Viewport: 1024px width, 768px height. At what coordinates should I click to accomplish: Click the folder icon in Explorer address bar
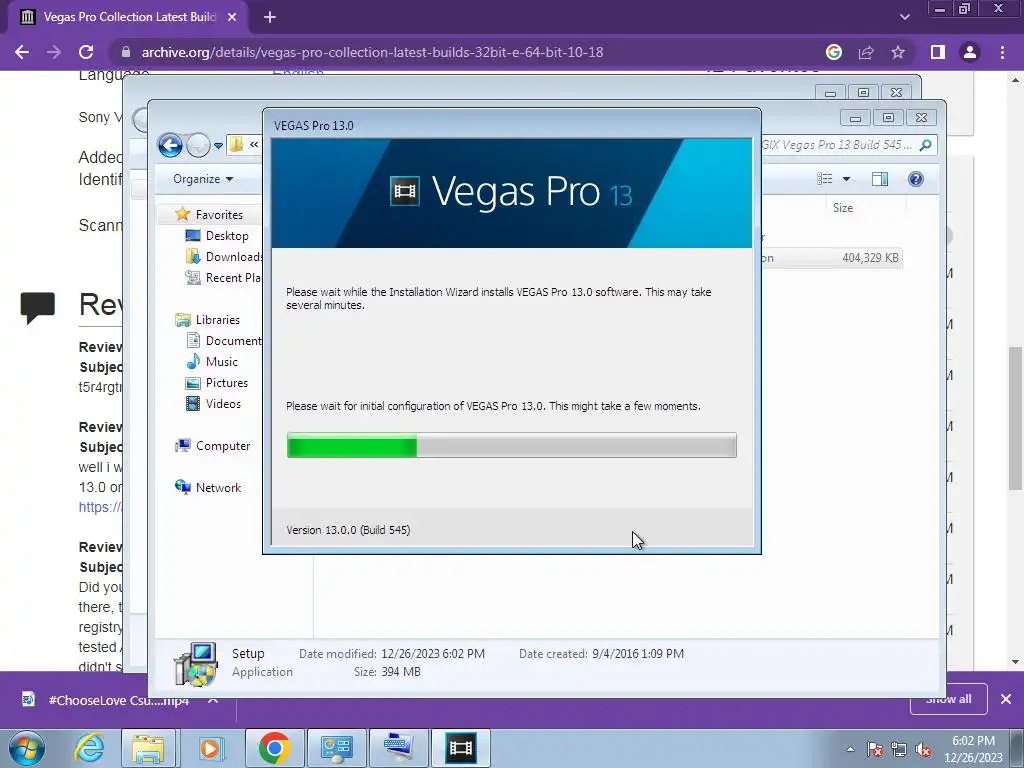pos(236,144)
